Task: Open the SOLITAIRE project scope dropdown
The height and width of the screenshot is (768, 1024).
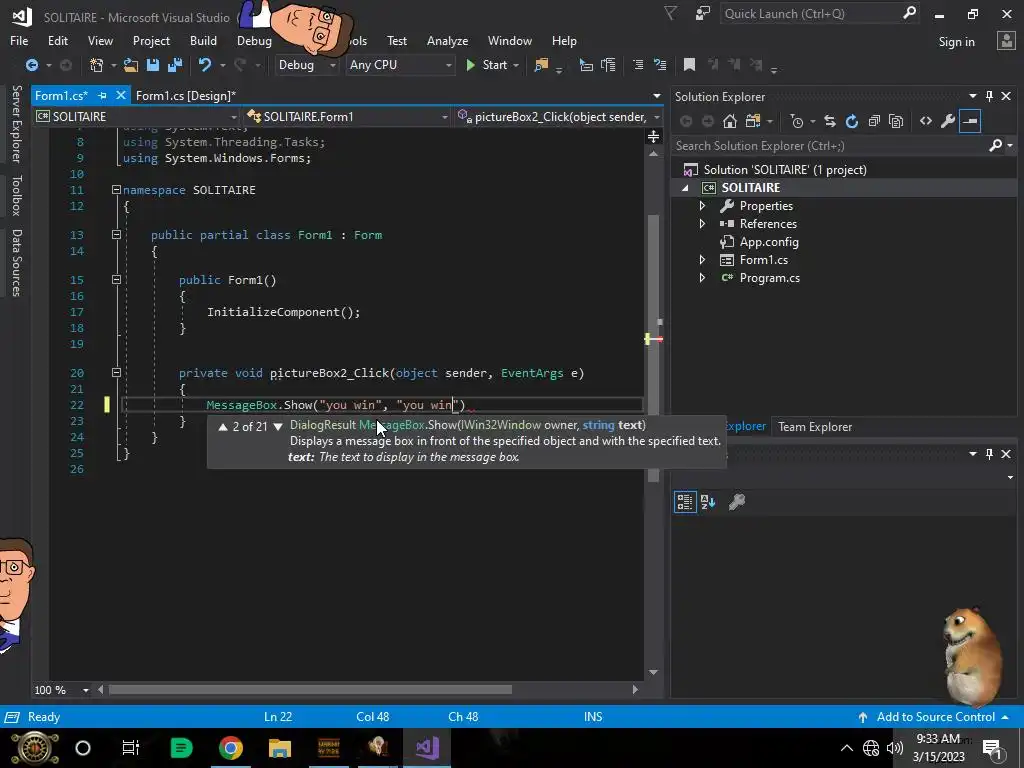Action: tap(137, 116)
